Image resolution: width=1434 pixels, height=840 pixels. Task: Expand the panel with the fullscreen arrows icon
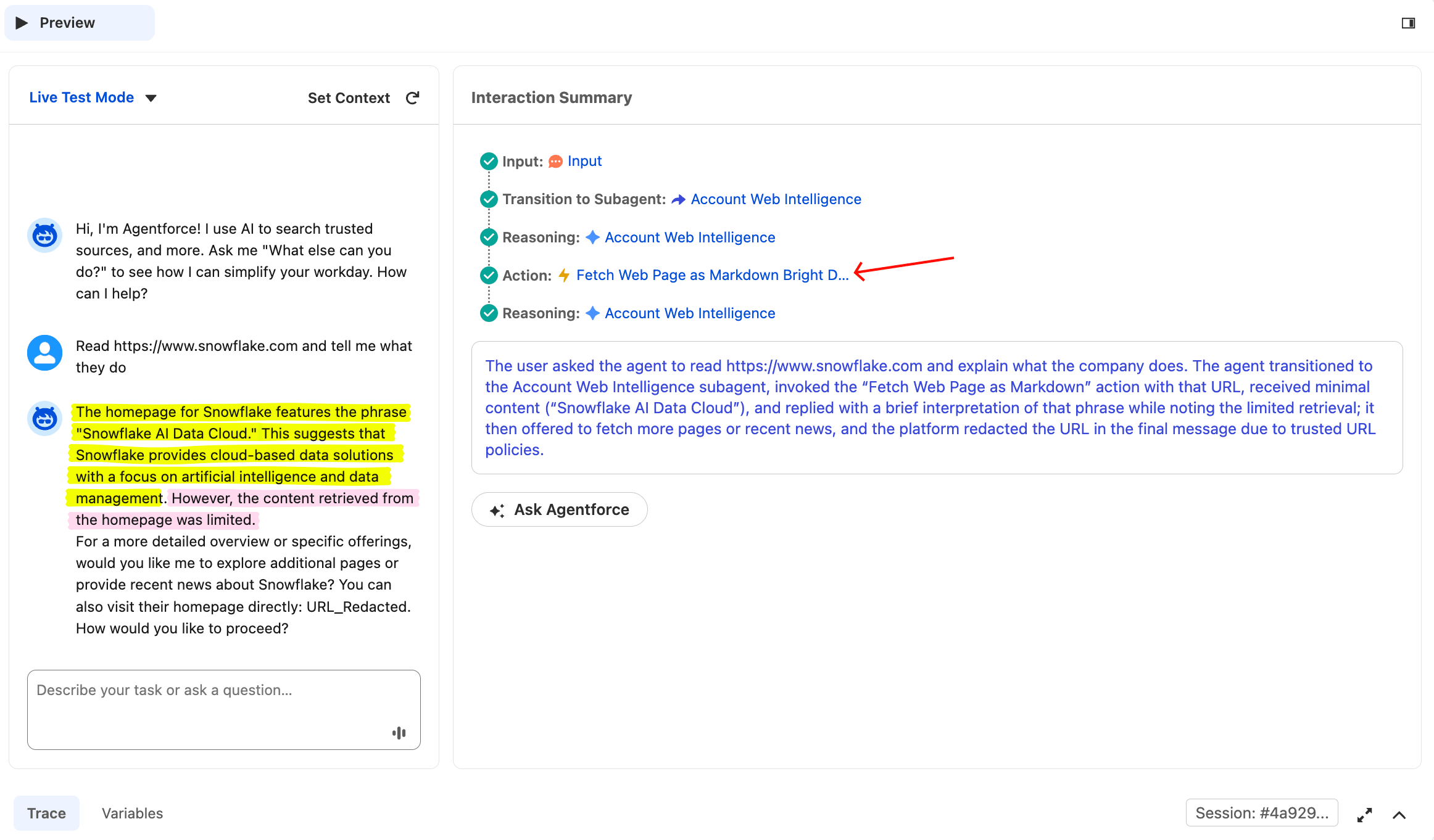[x=1364, y=815]
